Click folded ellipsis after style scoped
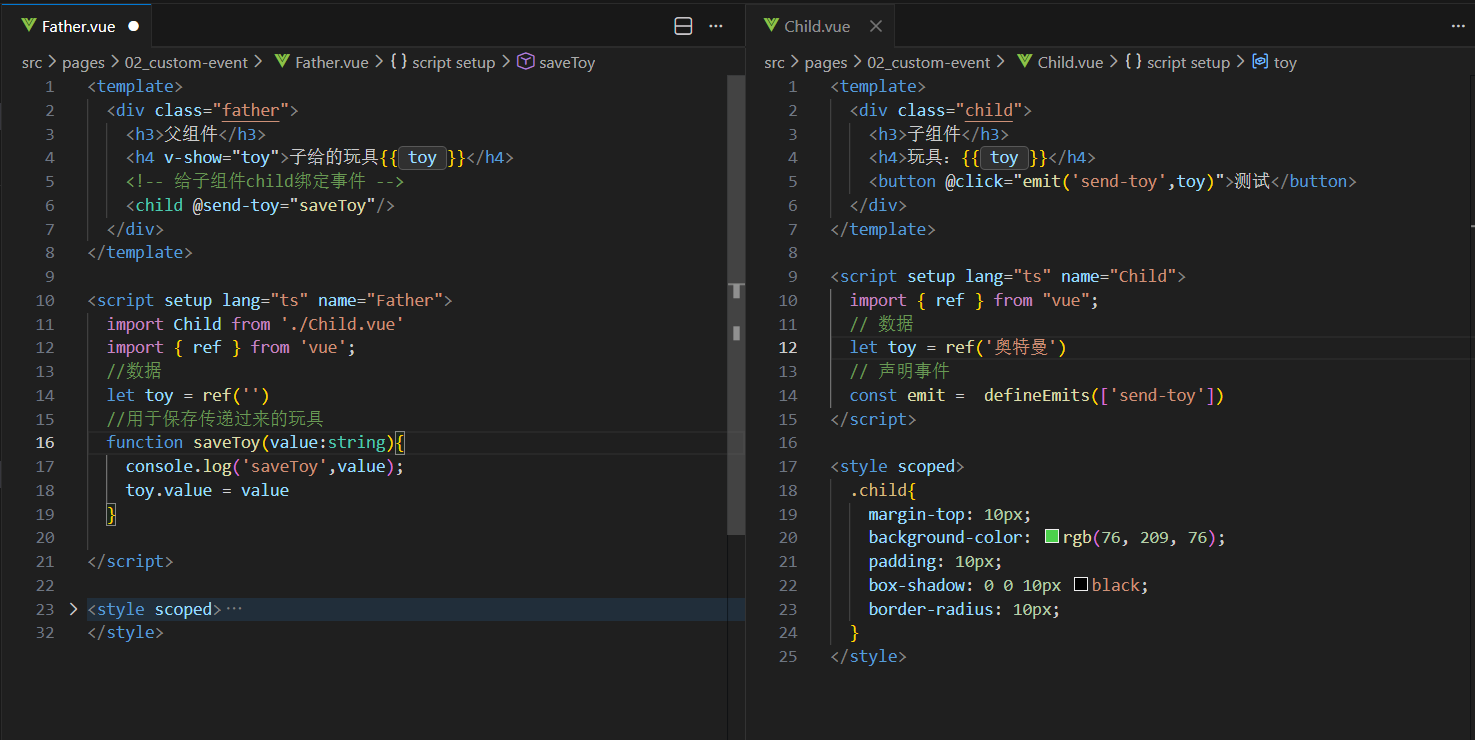This screenshot has height=740, width=1475. coord(234,609)
